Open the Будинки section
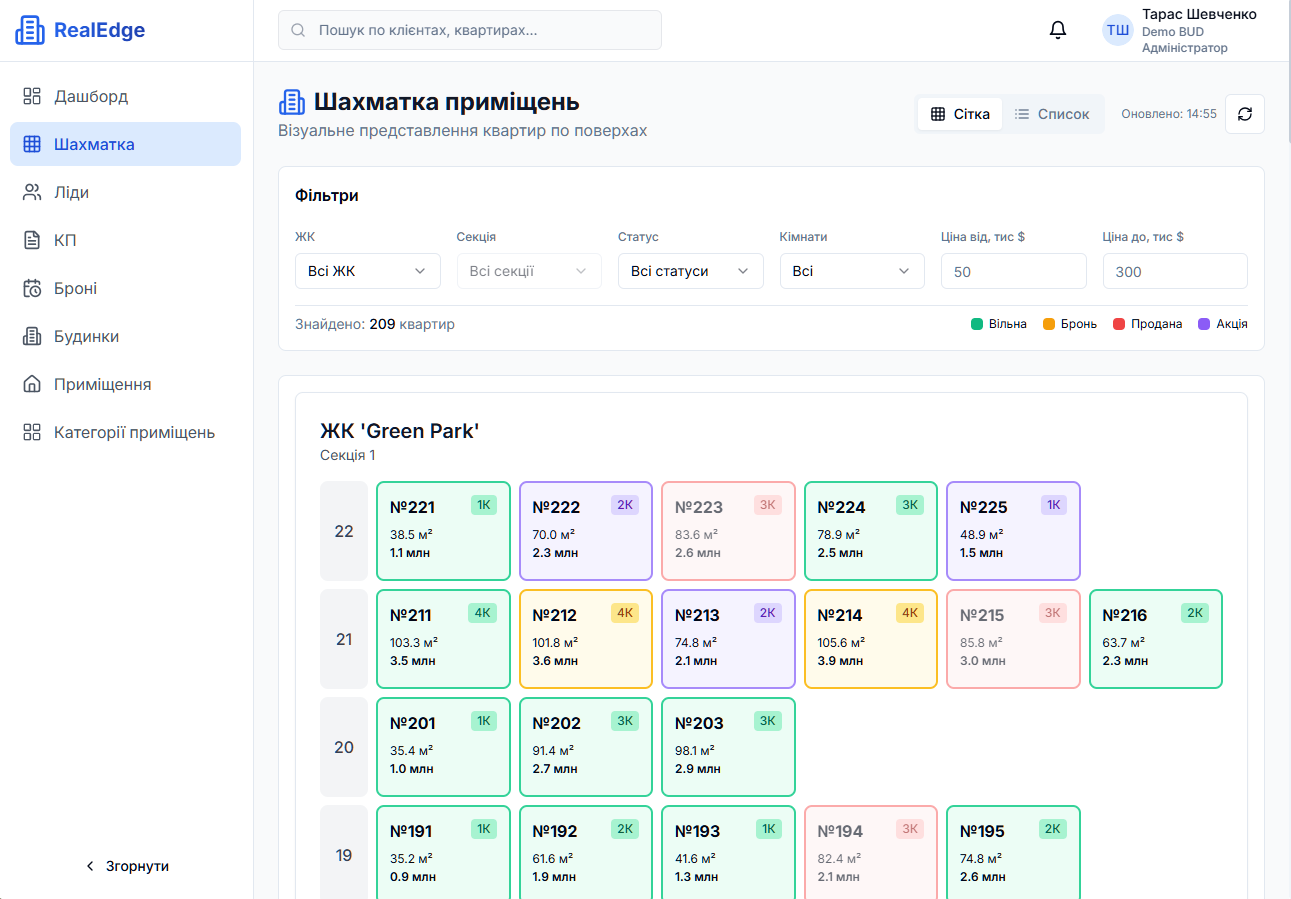This screenshot has width=1291, height=899. (x=86, y=336)
